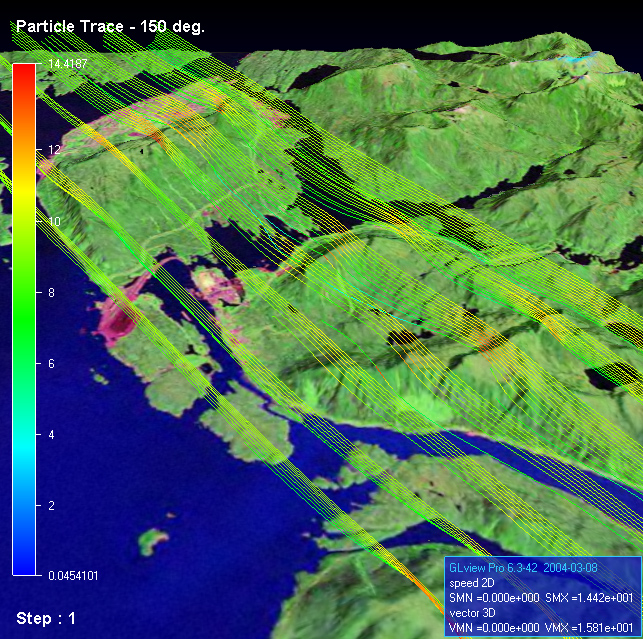
Task: Click the red top of the color bar
Action: point(24,76)
